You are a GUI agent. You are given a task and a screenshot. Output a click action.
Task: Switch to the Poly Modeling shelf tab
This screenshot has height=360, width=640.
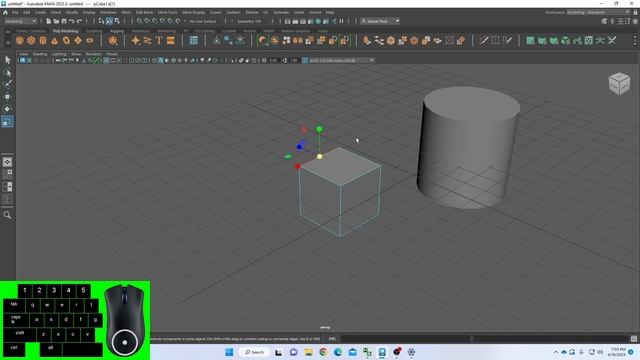coord(65,31)
